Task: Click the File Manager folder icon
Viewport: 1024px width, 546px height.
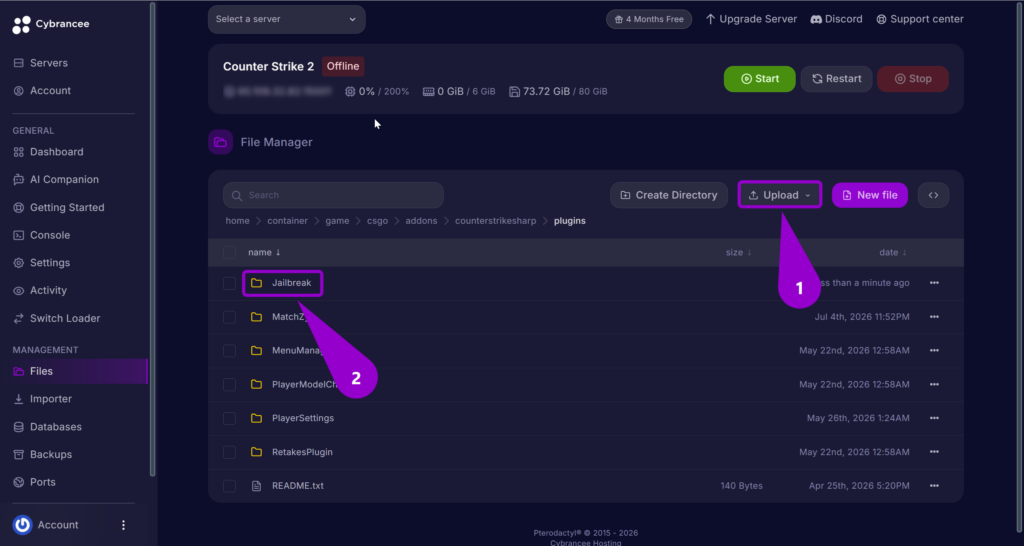Action: pyautogui.click(x=221, y=142)
